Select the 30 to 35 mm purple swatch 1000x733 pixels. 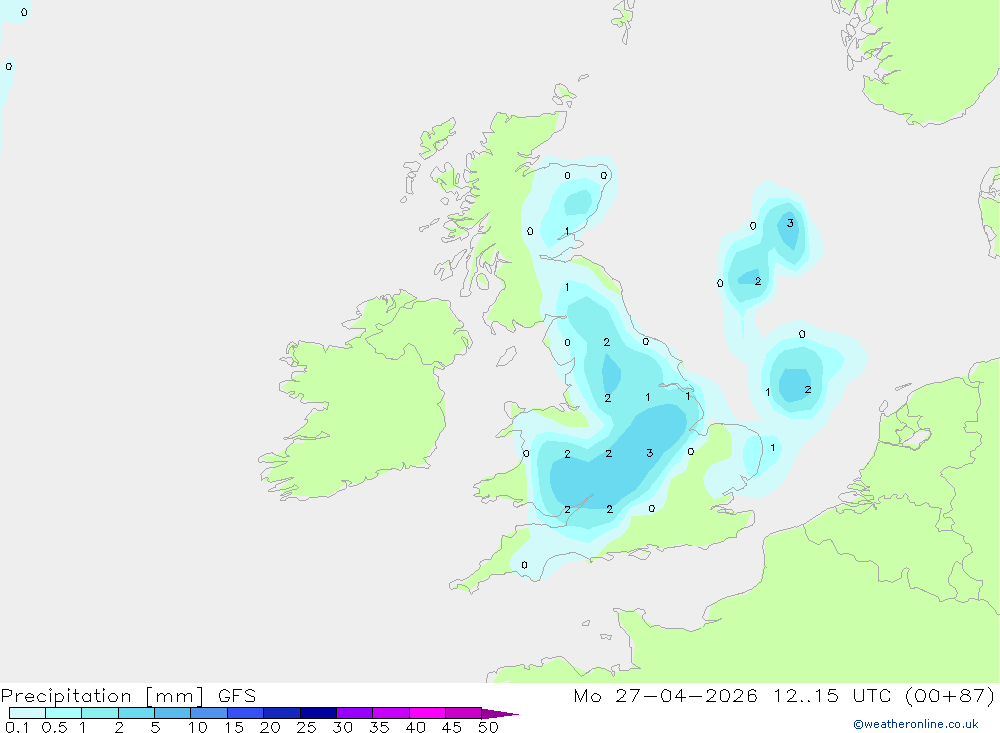pyautogui.click(x=354, y=713)
